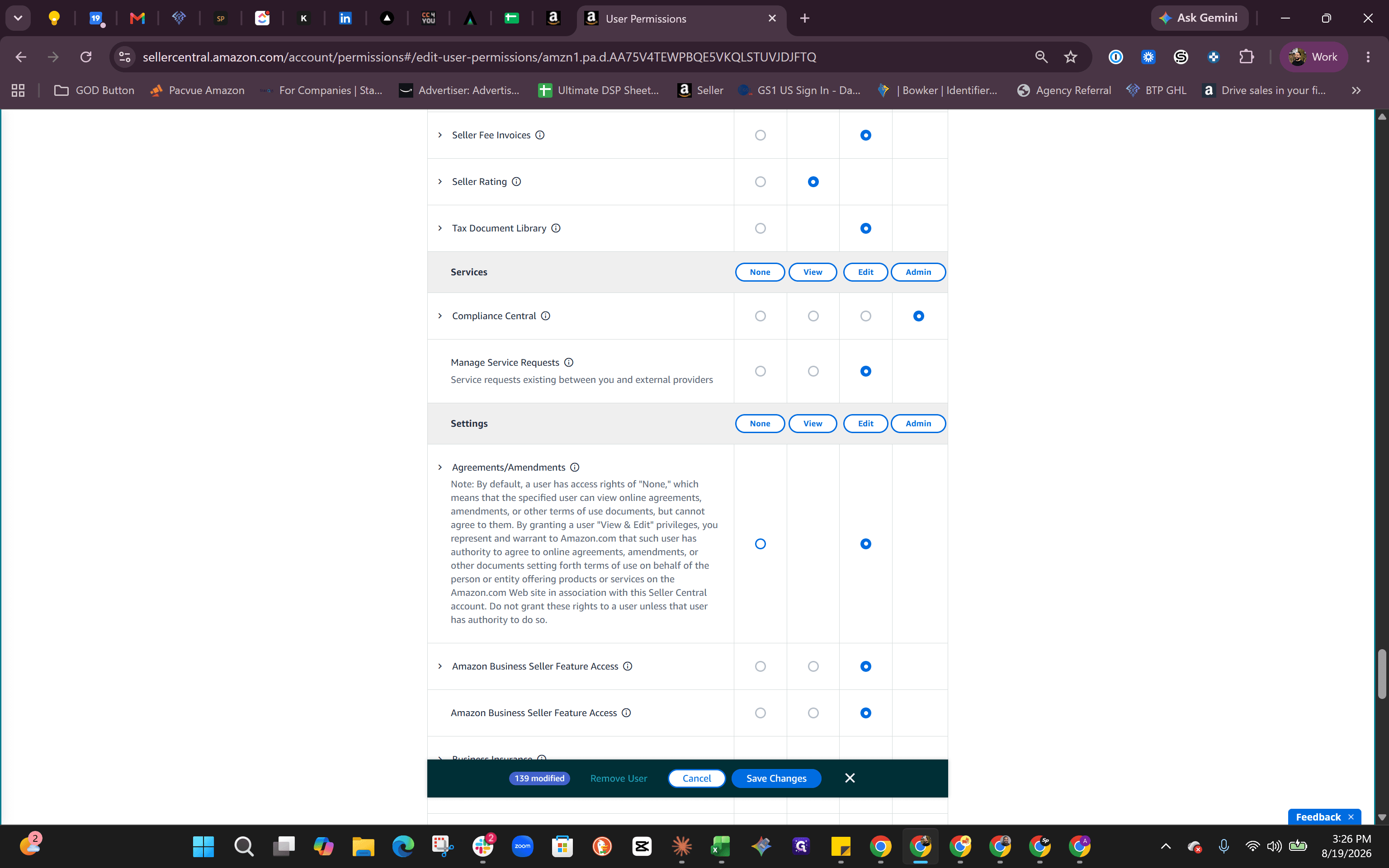Screen dimensions: 1389x868
Task: Open Windows Start menu
Action: (203, 845)
